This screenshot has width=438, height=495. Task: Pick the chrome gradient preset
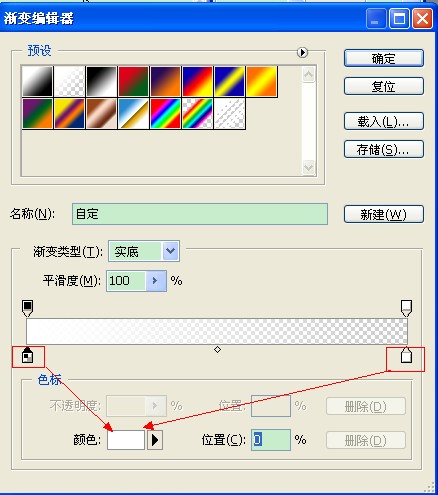[x=133, y=113]
